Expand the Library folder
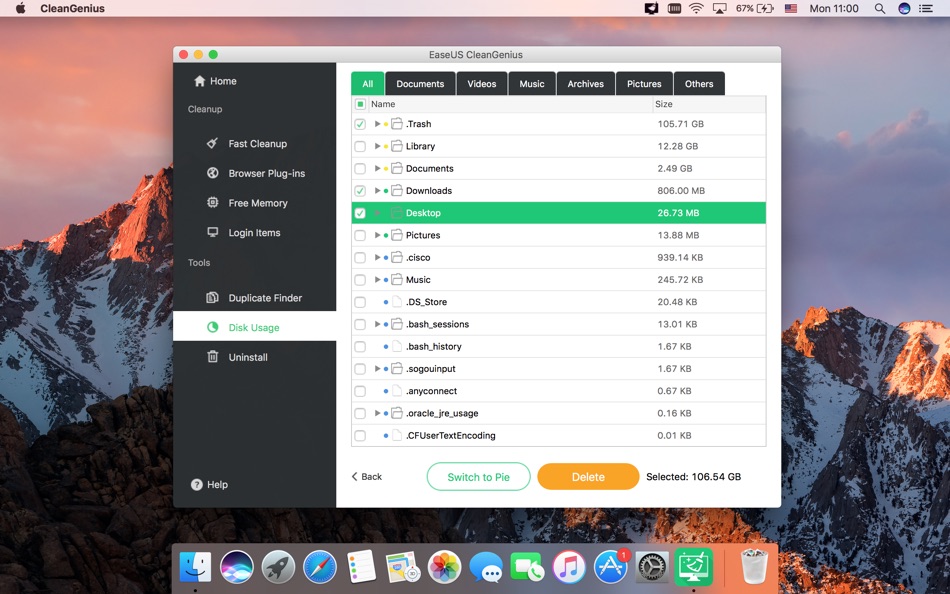Image resolution: width=950 pixels, height=594 pixels. pos(377,146)
